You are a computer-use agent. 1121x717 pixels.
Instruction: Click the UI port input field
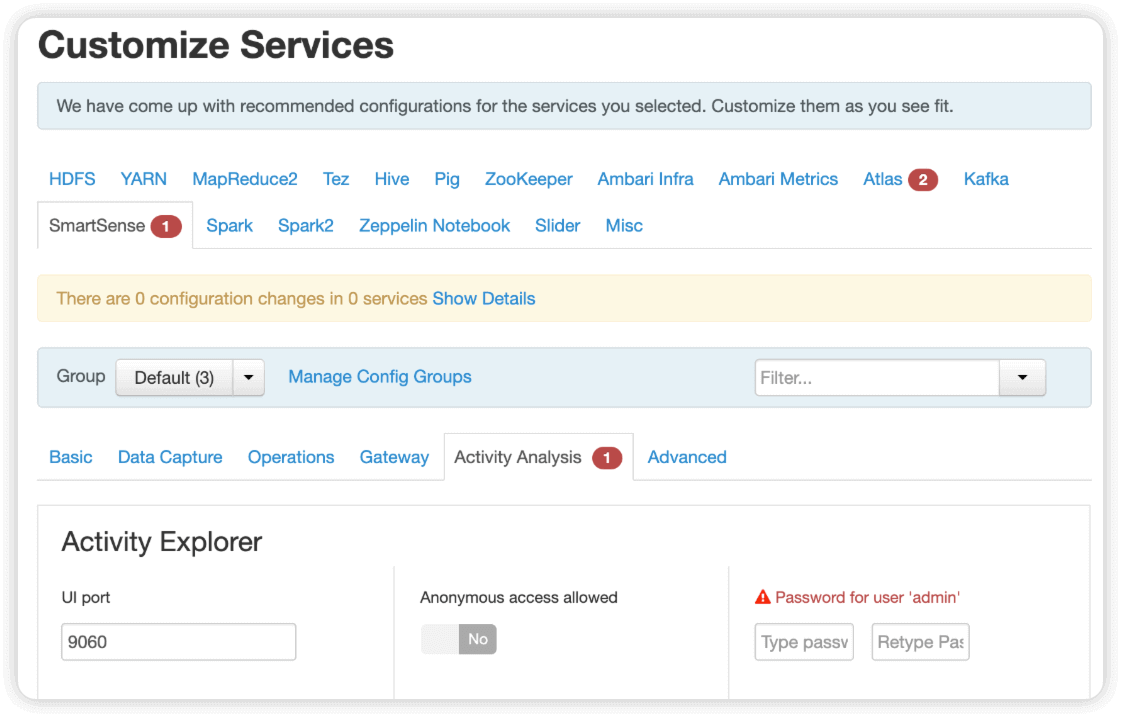click(179, 641)
